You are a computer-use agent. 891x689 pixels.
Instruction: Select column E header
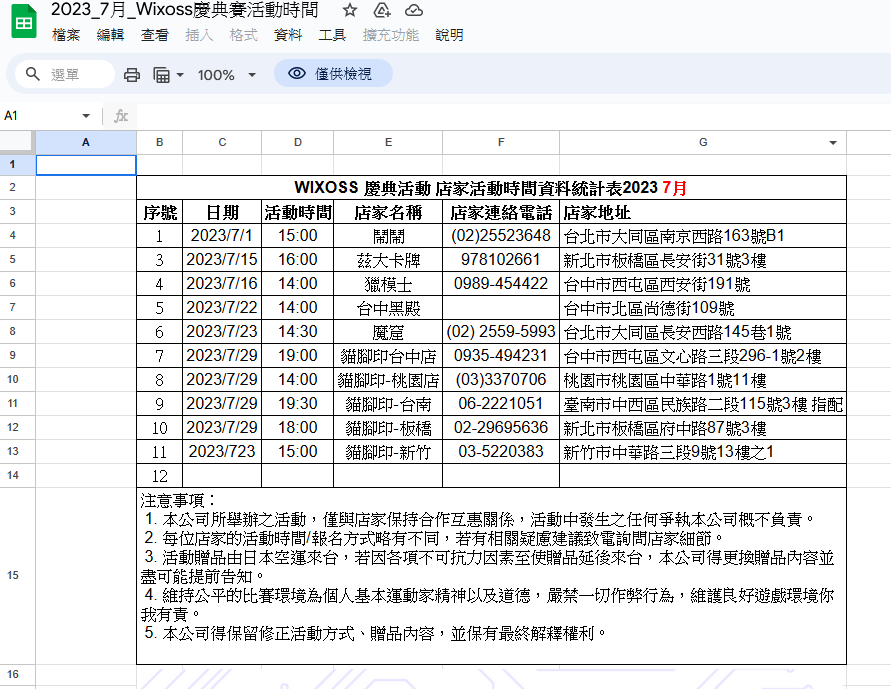coord(388,143)
